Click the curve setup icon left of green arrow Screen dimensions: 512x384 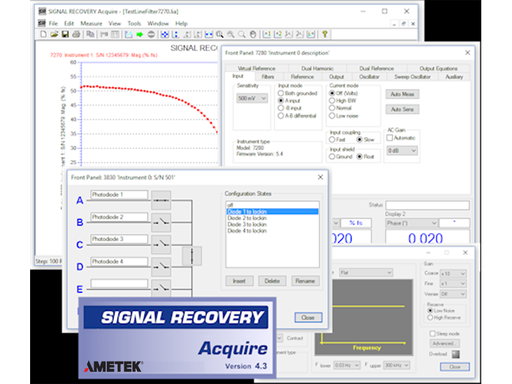coord(129,34)
